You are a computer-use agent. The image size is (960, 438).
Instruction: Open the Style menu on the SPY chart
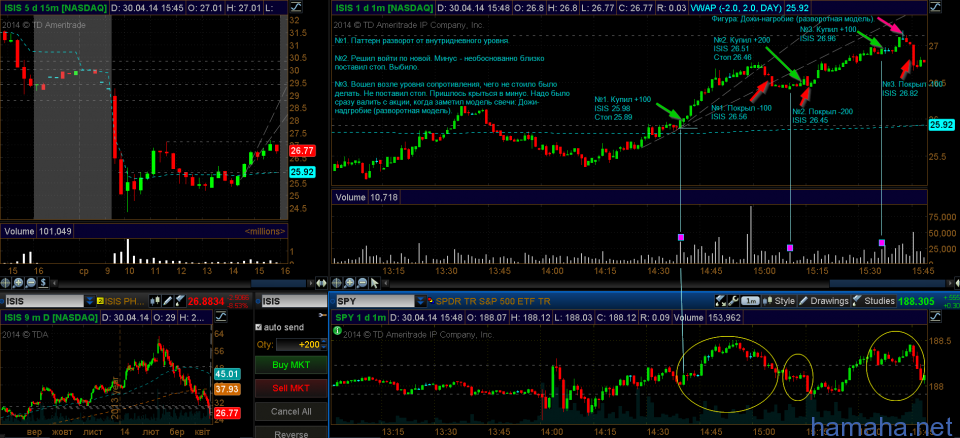tap(779, 301)
